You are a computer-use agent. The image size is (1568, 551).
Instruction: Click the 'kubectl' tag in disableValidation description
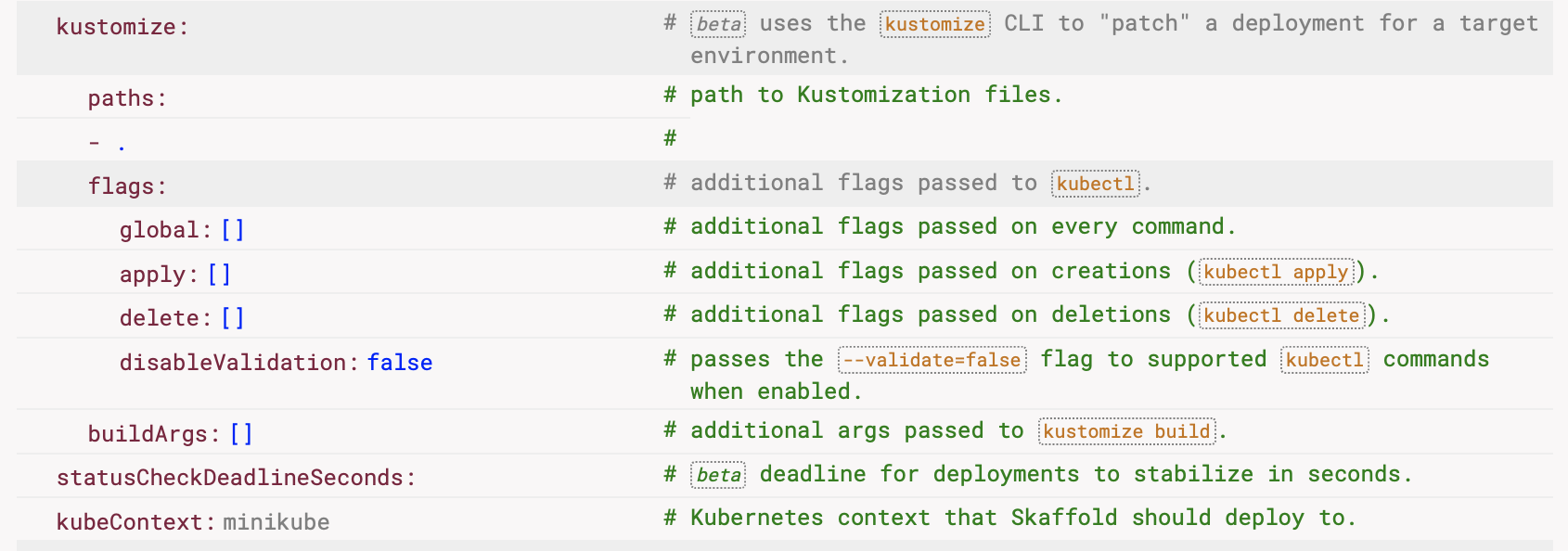point(1325,360)
